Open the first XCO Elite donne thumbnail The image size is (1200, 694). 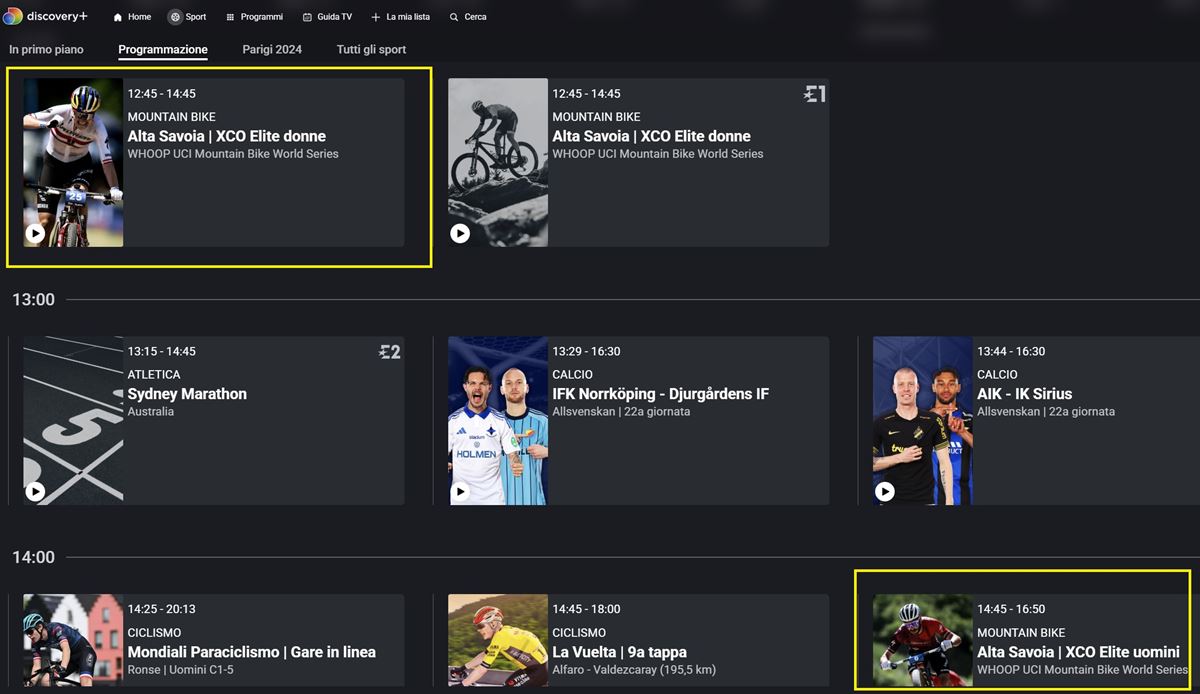click(73, 163)
